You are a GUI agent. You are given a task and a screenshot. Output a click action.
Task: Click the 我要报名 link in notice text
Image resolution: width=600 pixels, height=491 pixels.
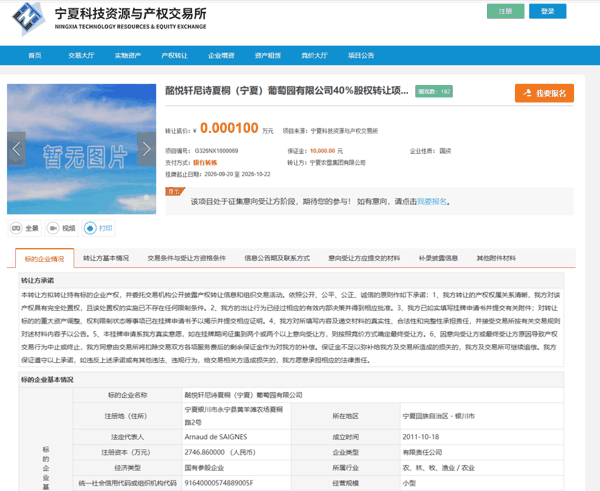(x=432, y=202)
